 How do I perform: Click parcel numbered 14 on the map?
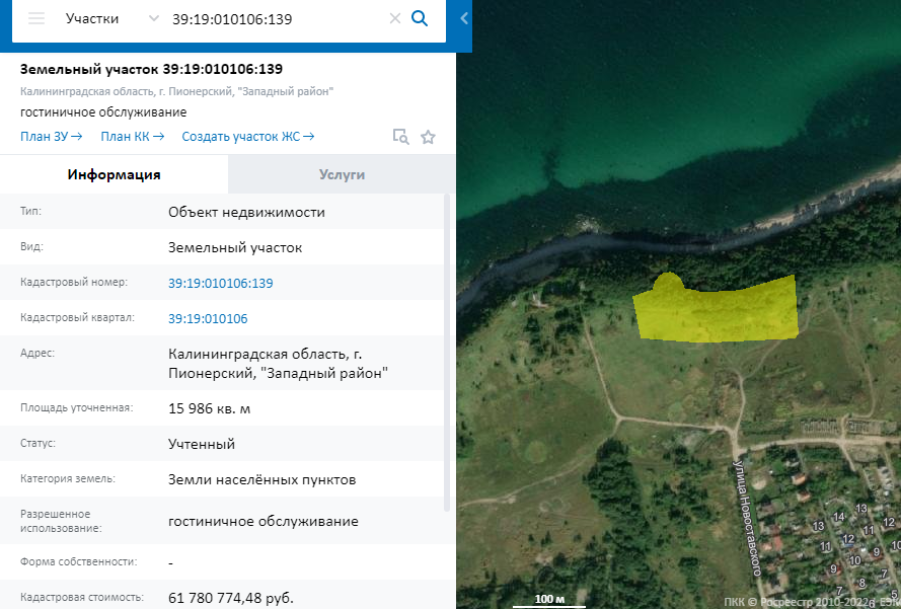pos(839,517)
